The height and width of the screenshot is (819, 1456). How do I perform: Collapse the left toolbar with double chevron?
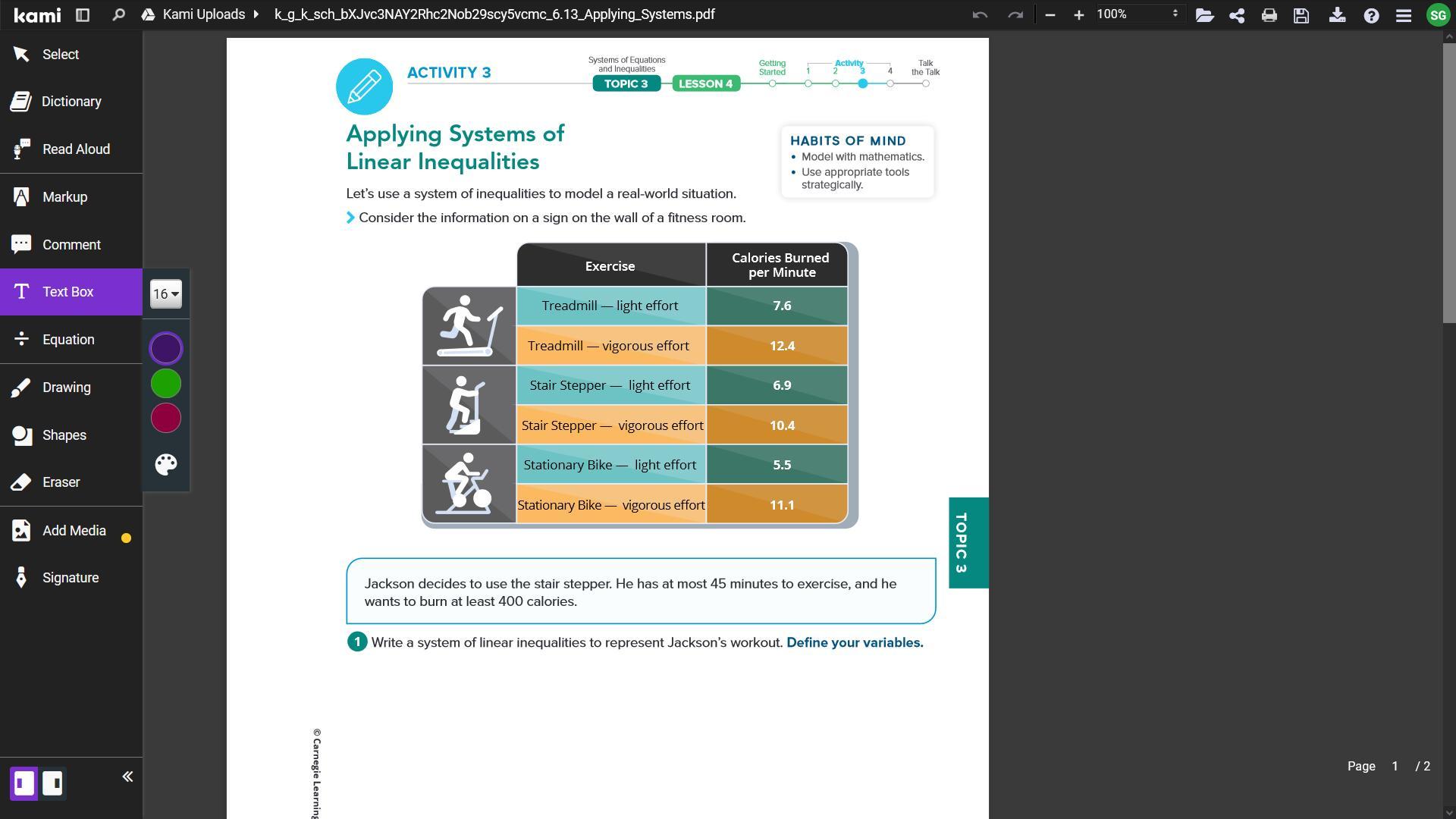[x=127, y=776]
